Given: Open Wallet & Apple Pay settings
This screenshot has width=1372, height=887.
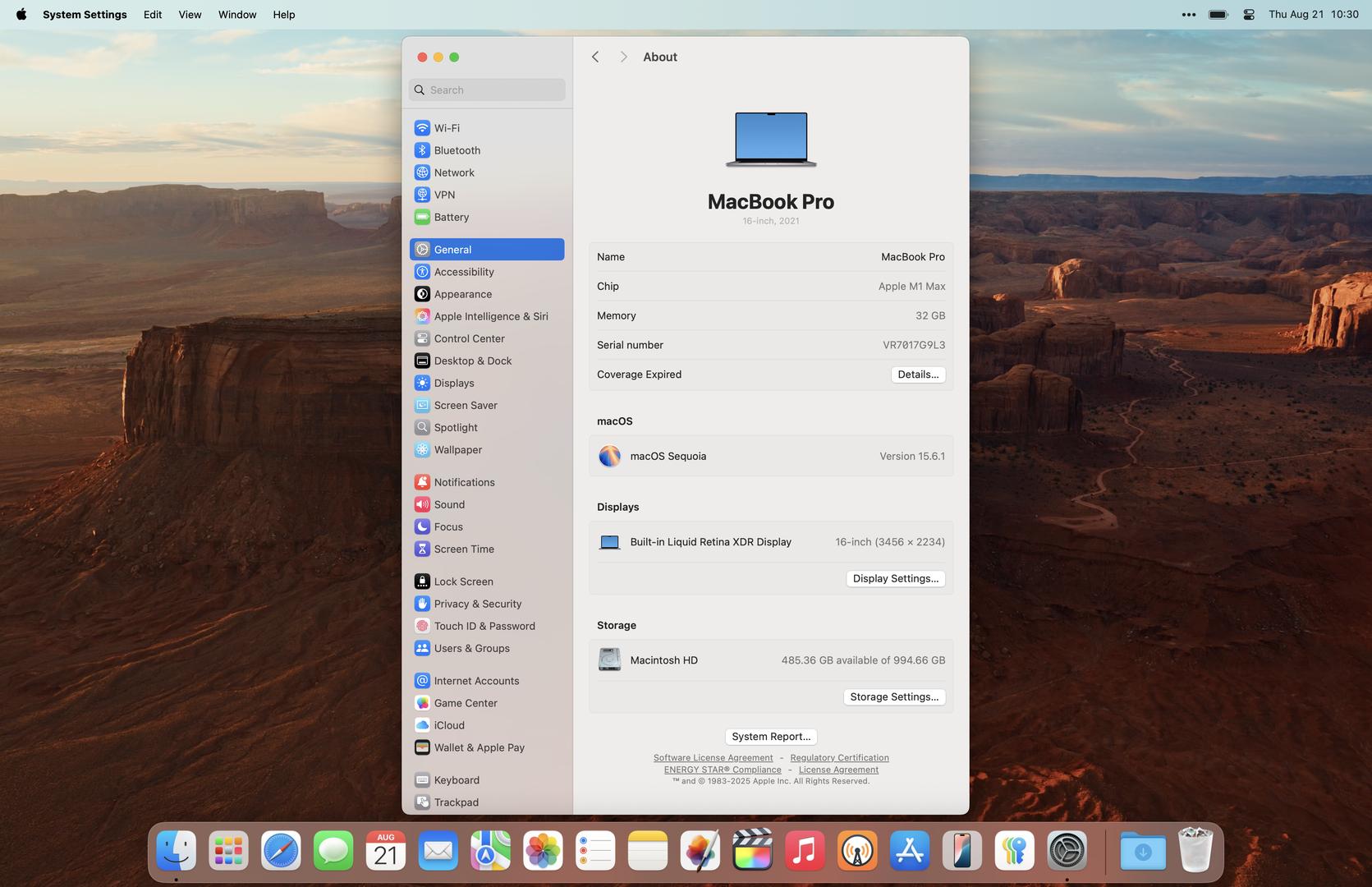Looking at the screenshot, I should [x=487, y=747].
